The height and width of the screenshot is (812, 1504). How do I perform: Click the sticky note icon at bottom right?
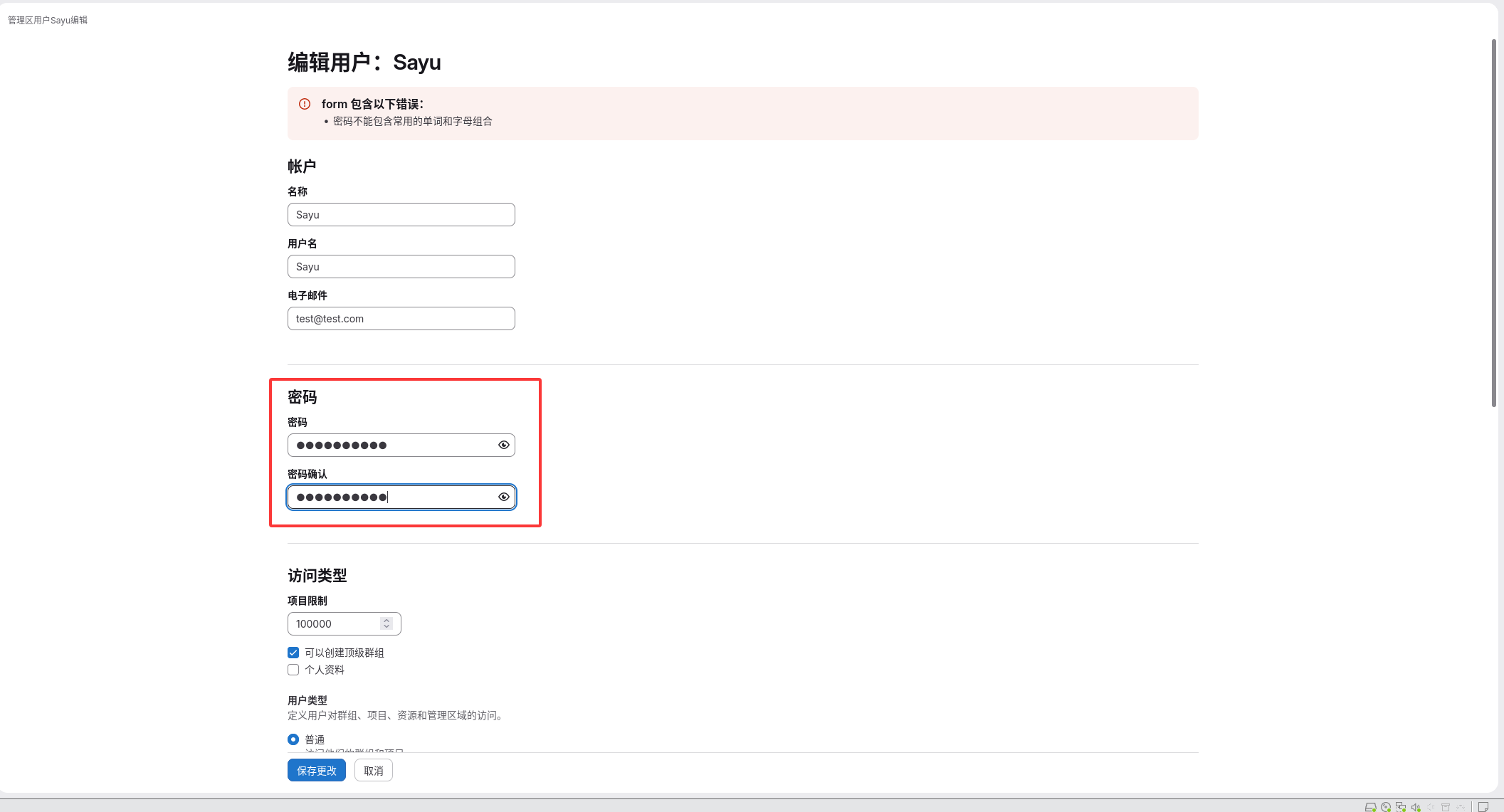coord(1483,807)
